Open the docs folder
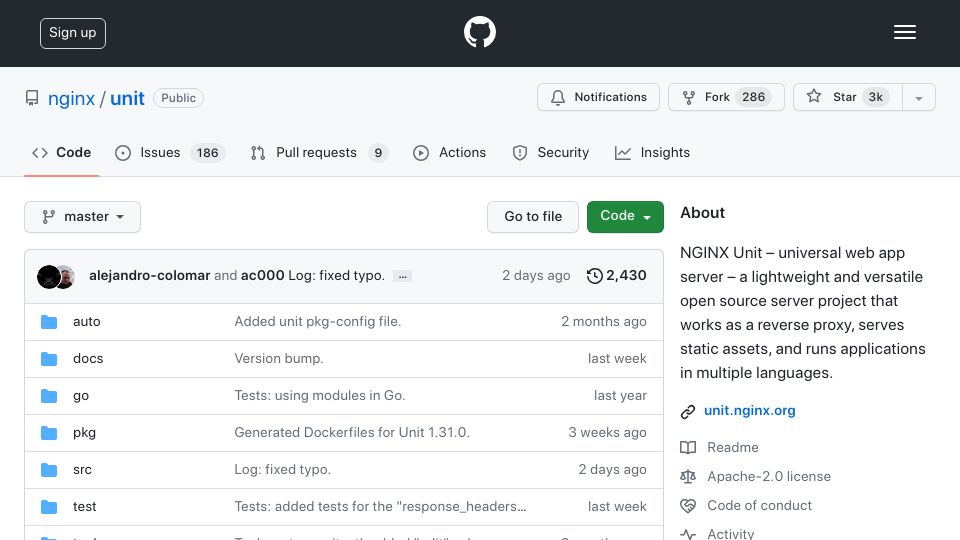960x540 pixels. pyautogui.click(x=88, y=359)
